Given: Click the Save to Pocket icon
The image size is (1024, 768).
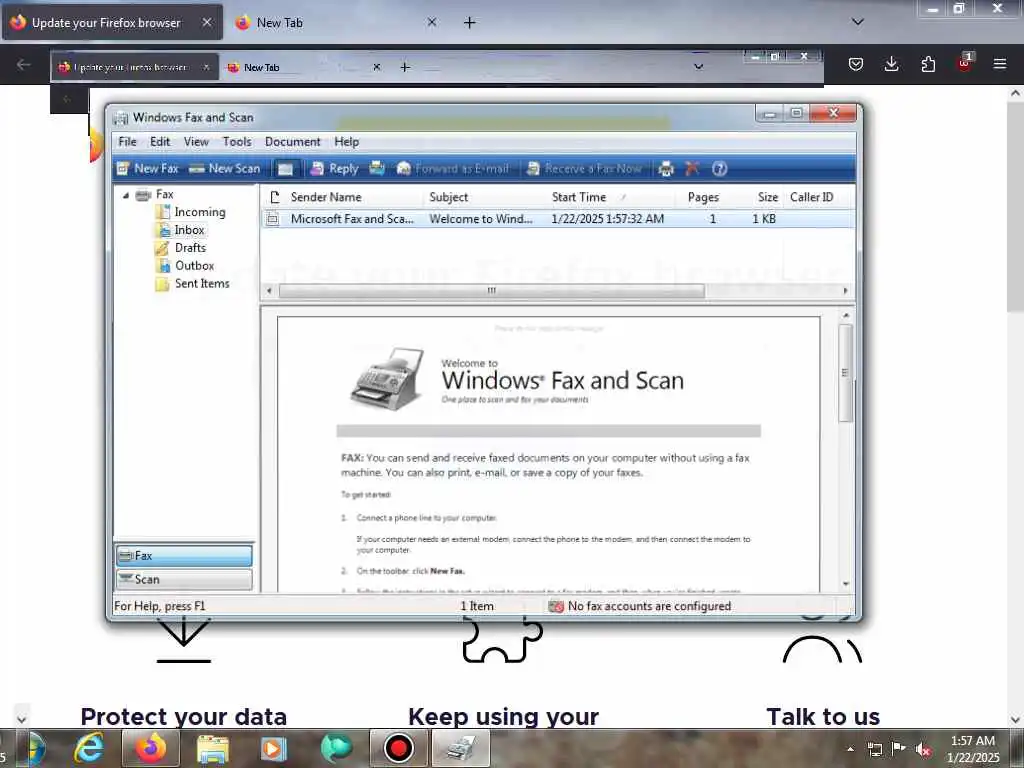Looking at the screenshot, I should [x=856, y=64].
